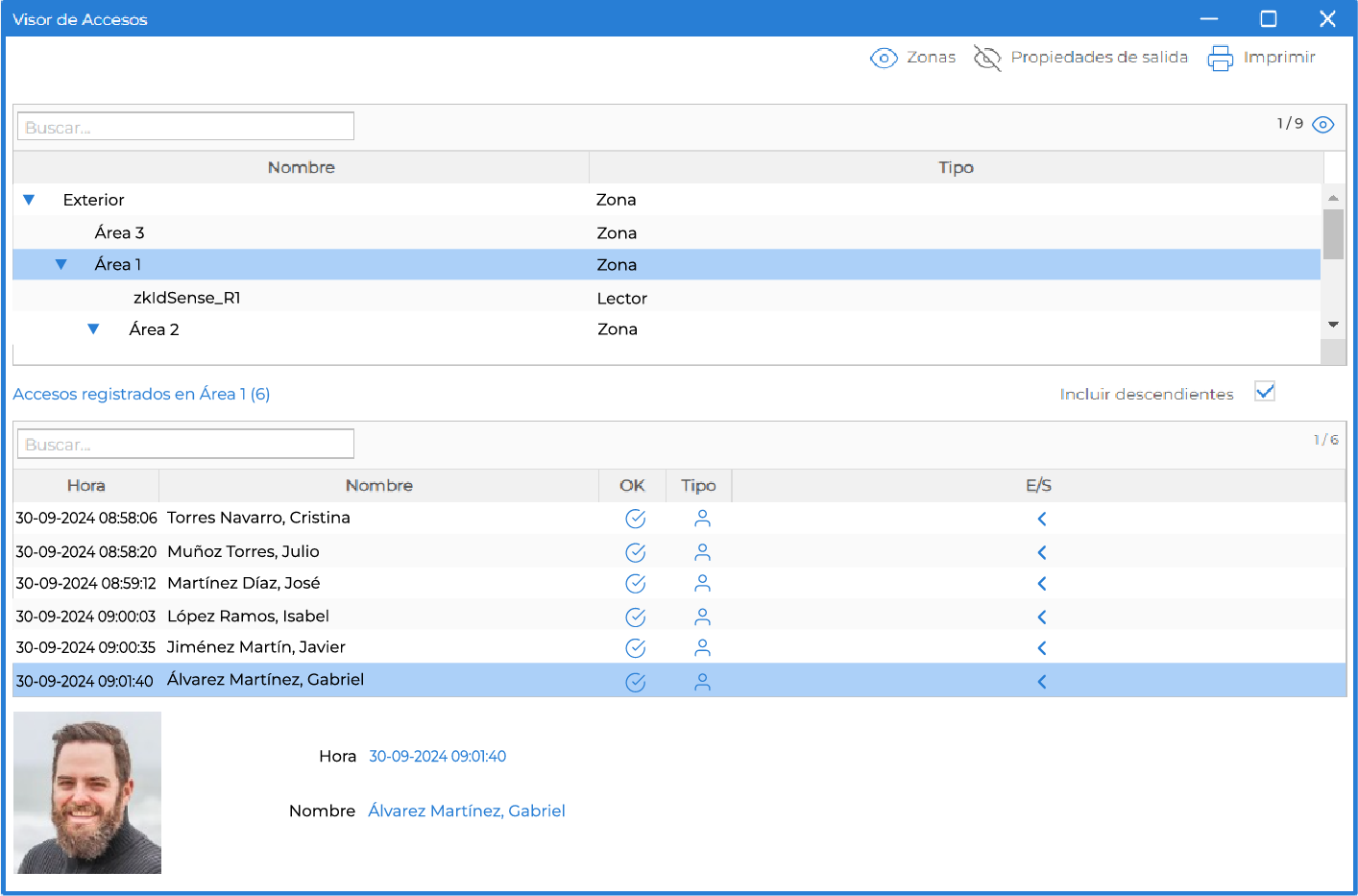This screenshot has width=1358, height=896.
Task: Click zones list scrollbar down arrow
Action: pyautogui.click(x=1333, y=325)
